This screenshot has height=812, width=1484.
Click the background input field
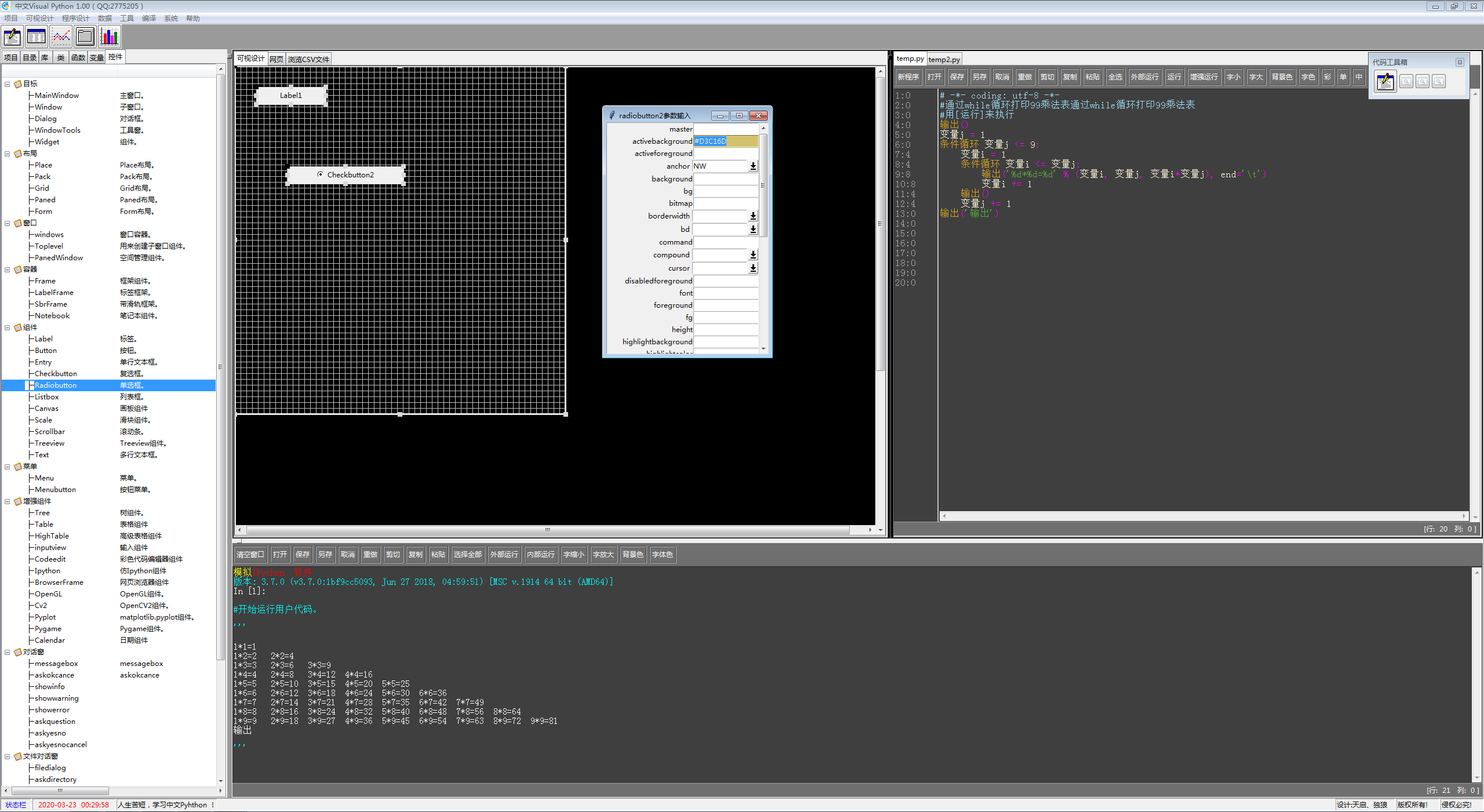coord(725,179)
